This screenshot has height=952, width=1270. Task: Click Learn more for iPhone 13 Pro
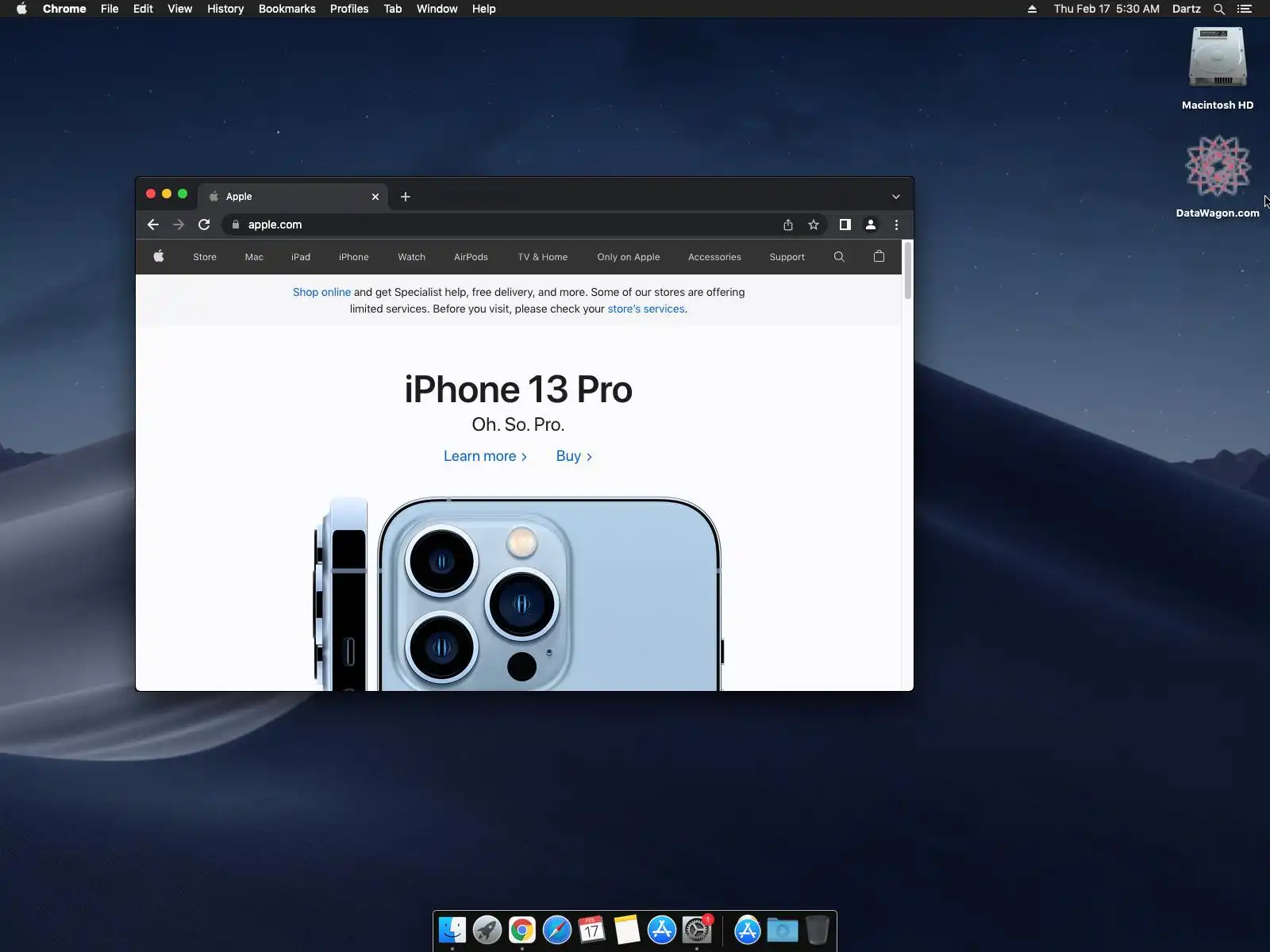tap(485, 456)
